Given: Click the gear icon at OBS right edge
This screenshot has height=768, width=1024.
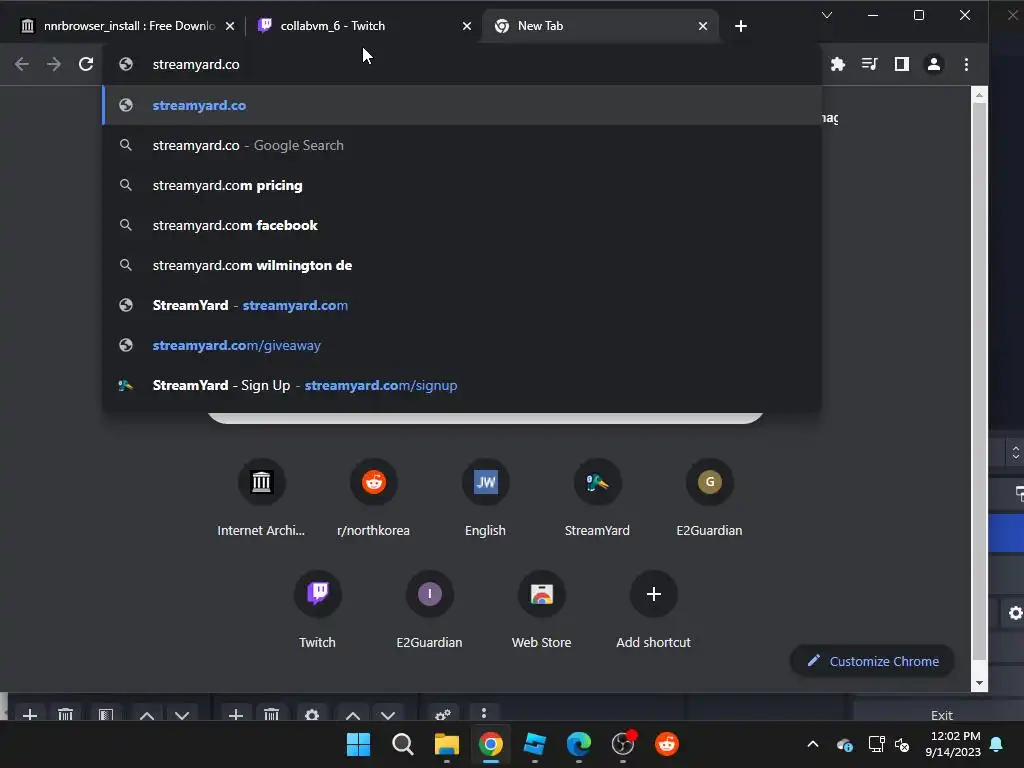Looking at the screenshot, I should coord(1015,613).
